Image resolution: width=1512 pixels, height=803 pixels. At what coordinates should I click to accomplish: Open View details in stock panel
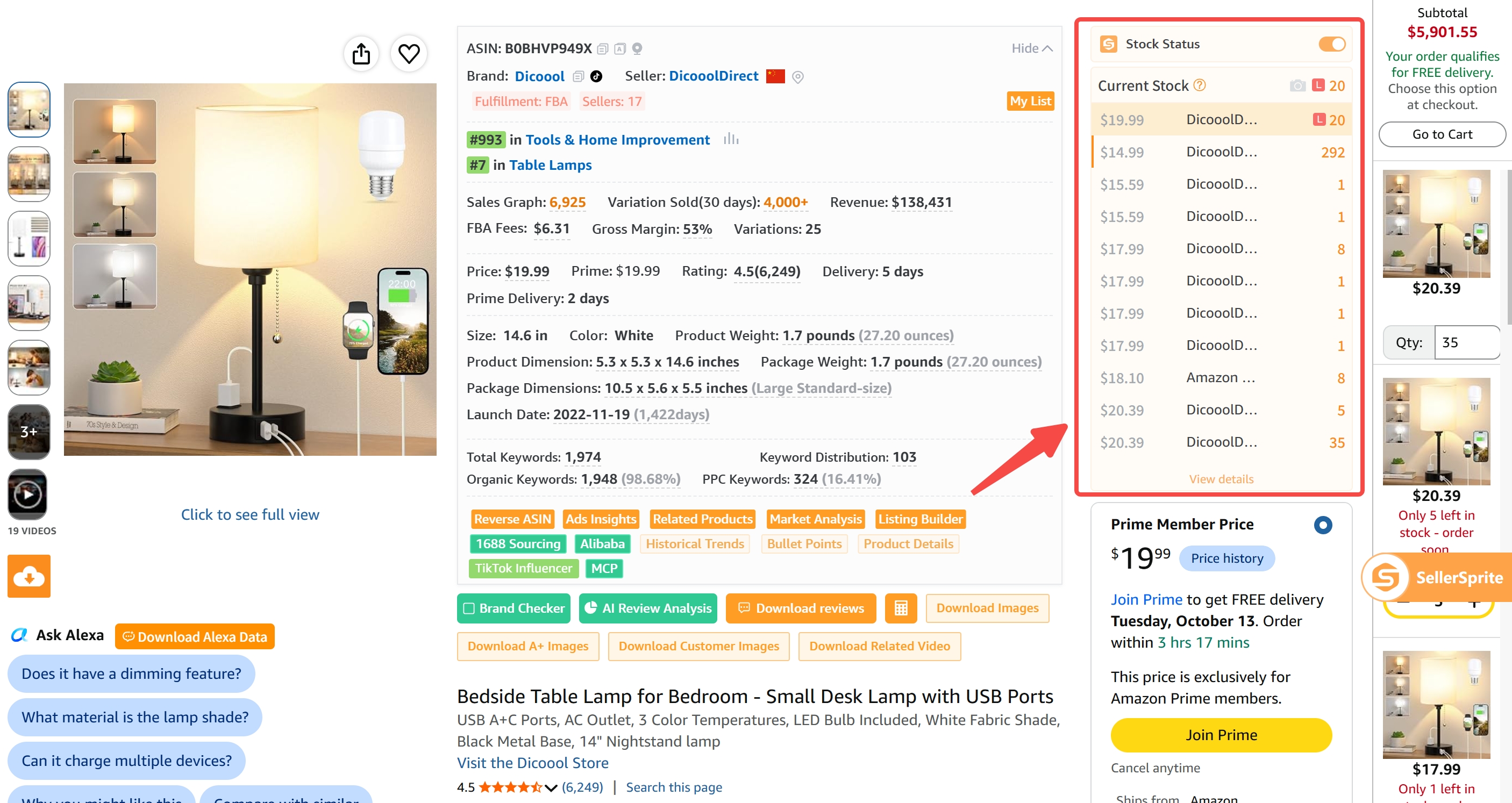[1221, 479]
